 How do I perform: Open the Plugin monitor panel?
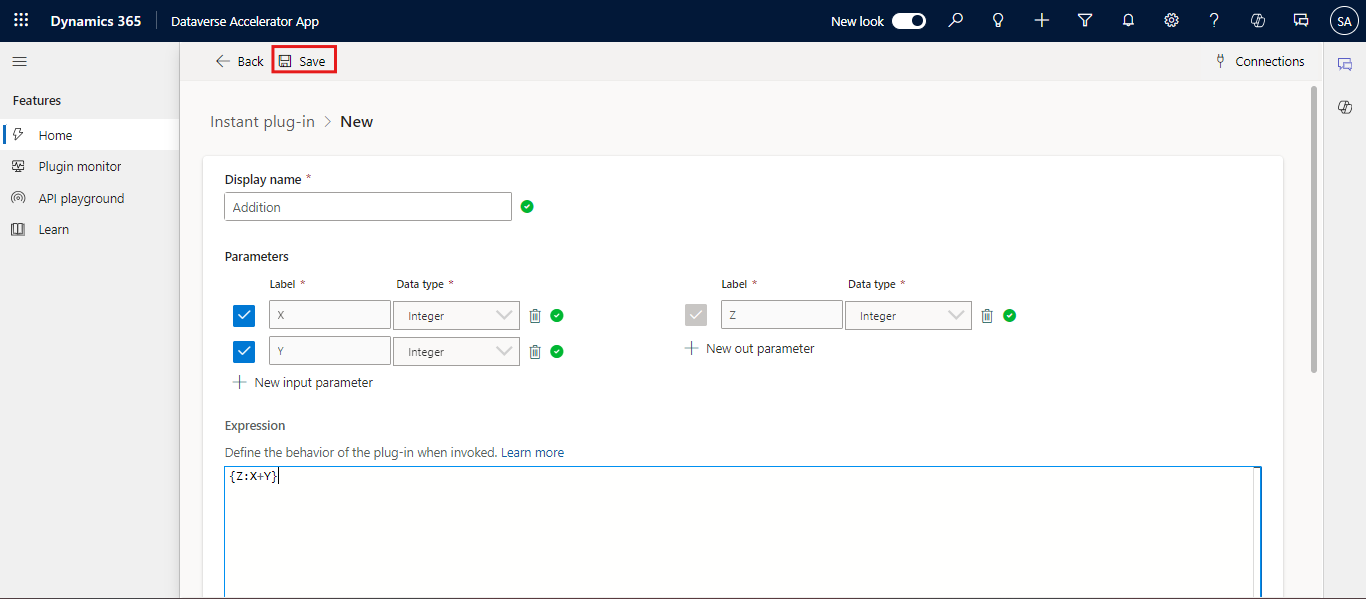coord(79,166)
